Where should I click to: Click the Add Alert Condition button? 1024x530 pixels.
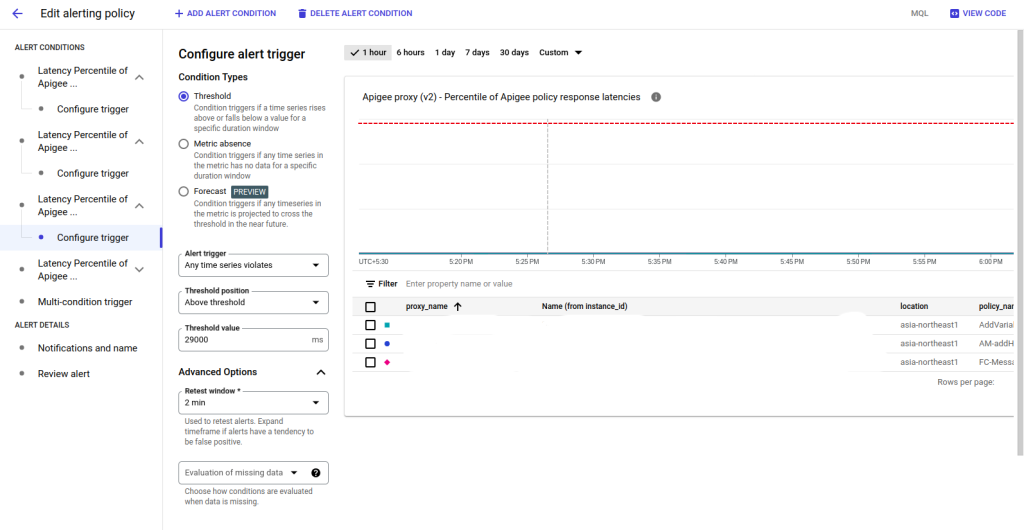(x=225, y=13)
